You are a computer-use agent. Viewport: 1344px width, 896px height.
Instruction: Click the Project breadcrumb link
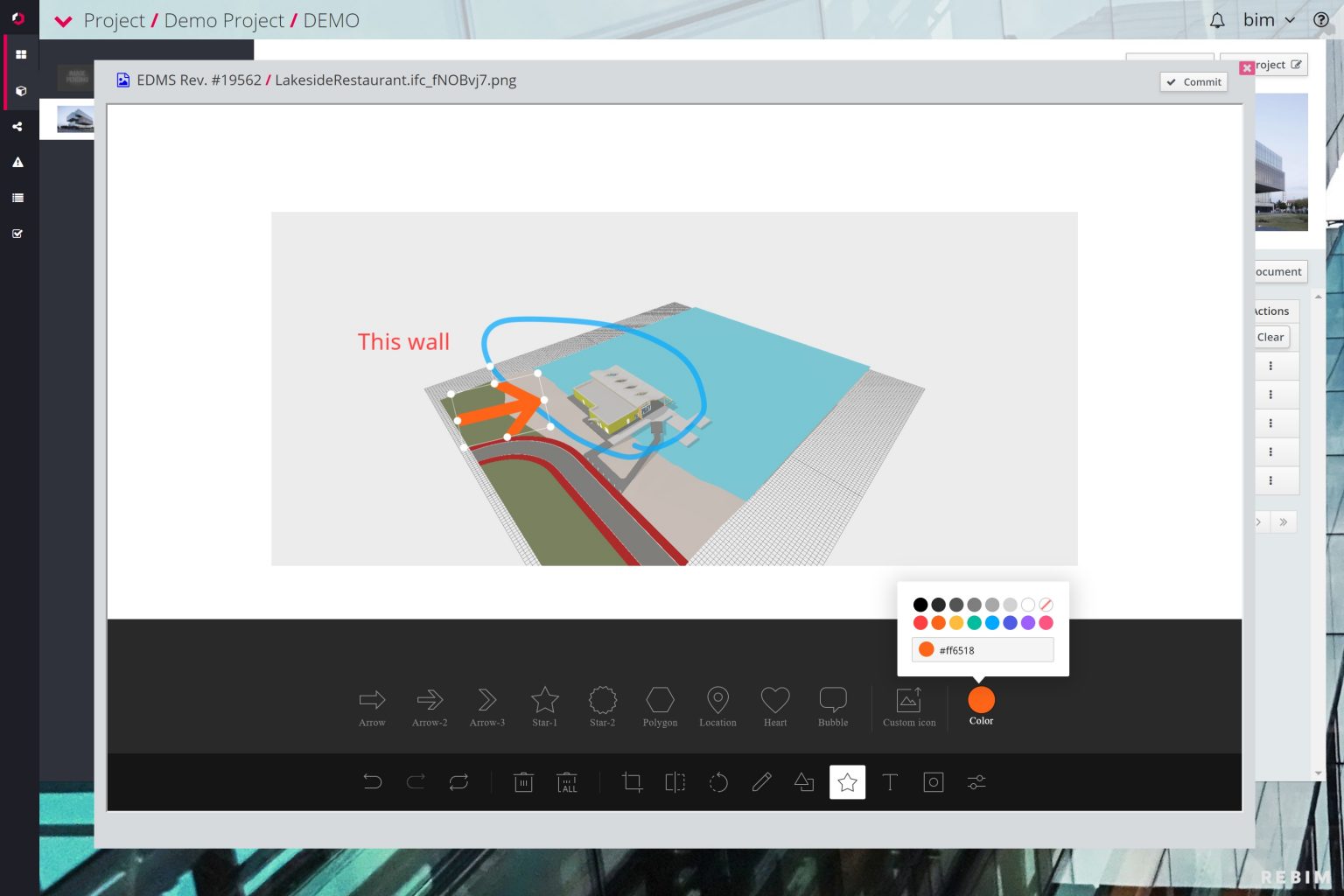coord(114,20)
